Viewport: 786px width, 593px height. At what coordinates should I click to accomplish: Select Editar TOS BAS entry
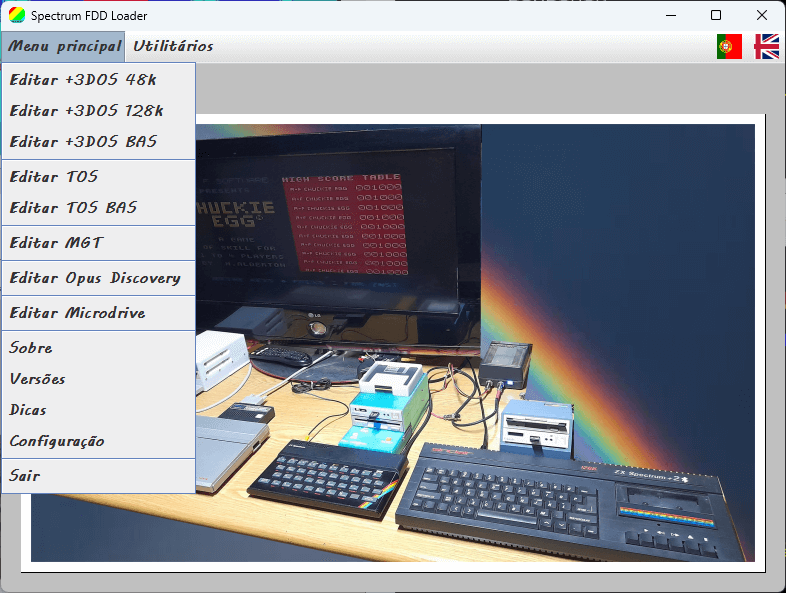[99, 208]
